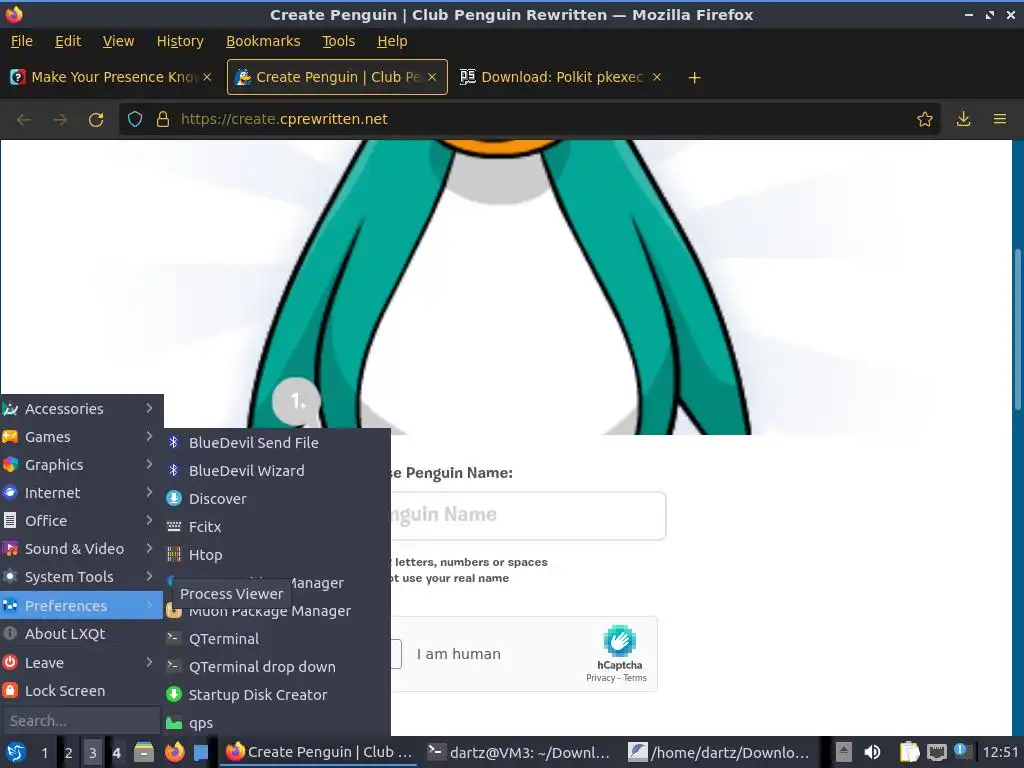The height and width of the screenshot is (768, 1024).
Task: Launch Firefox from panel quicklaunch
Action: pyautogui.click(x=174, y=752)
